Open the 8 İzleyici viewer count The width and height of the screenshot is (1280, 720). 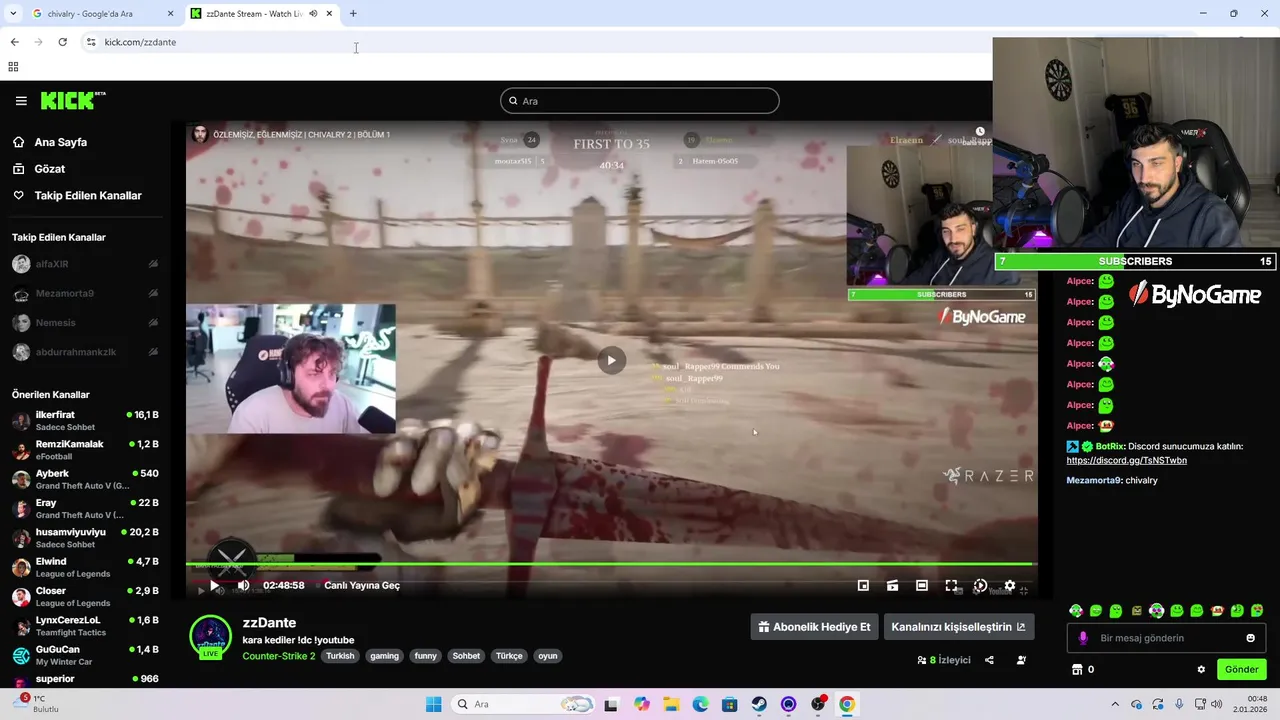[944, 660]
